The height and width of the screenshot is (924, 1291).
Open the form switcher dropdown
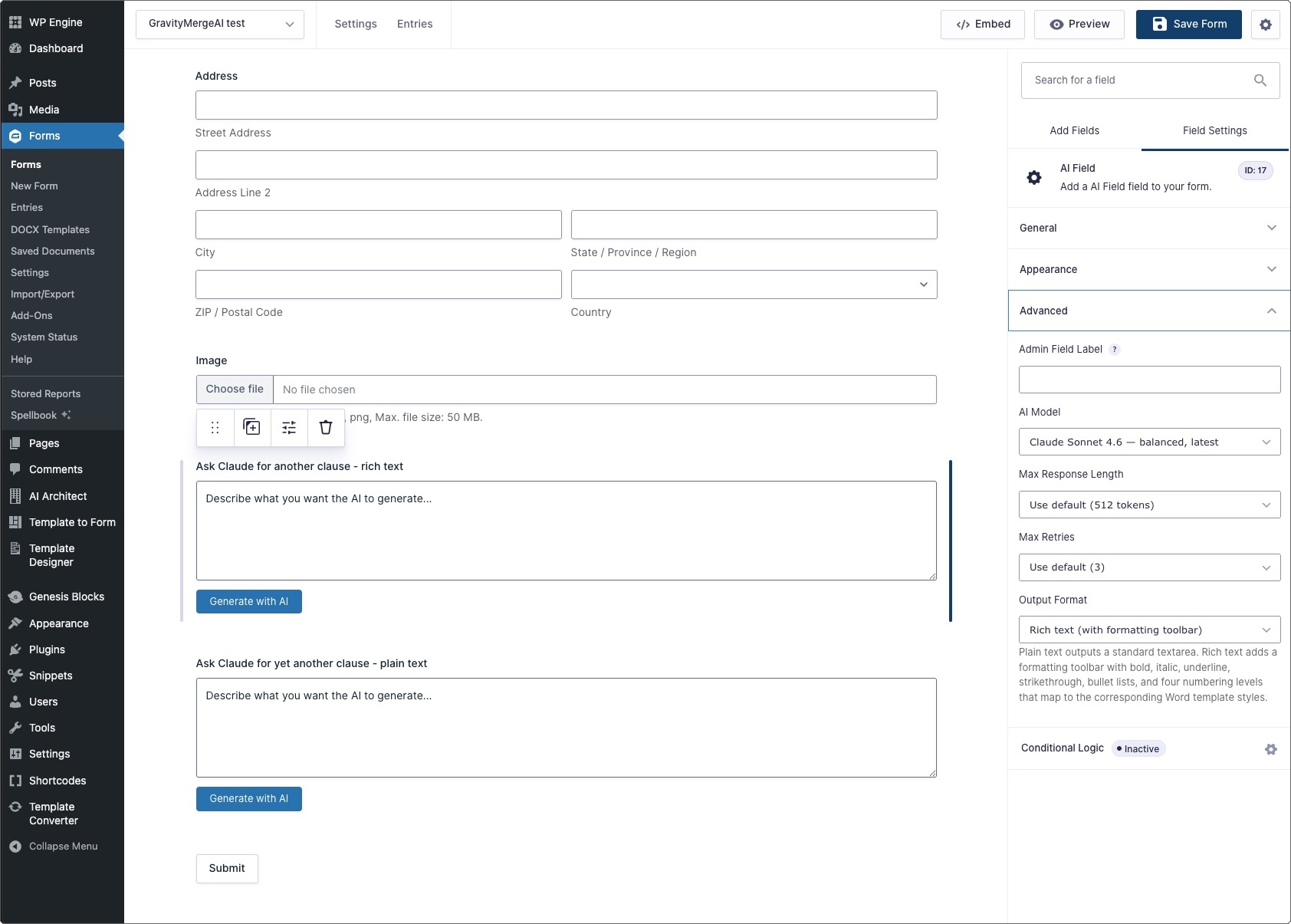220,24
